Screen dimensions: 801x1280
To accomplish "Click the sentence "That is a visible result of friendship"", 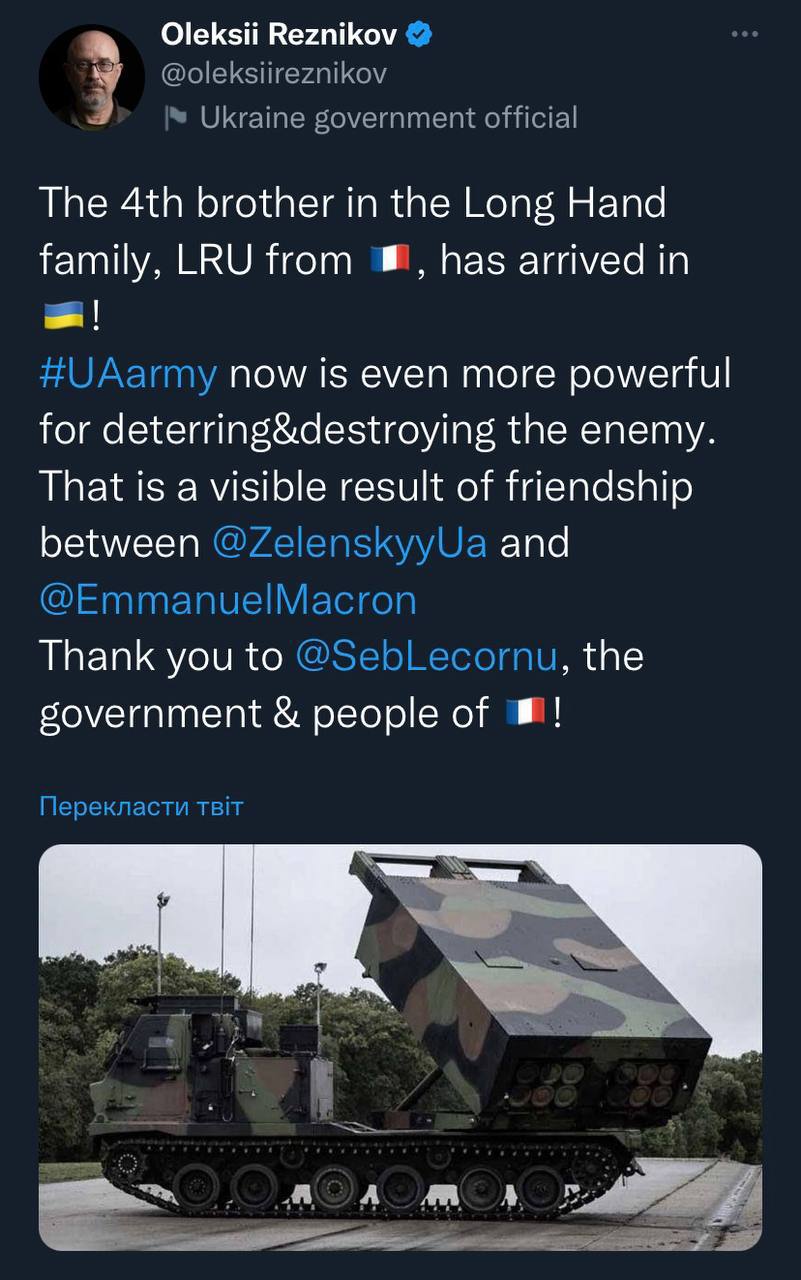I will (365, 487).
